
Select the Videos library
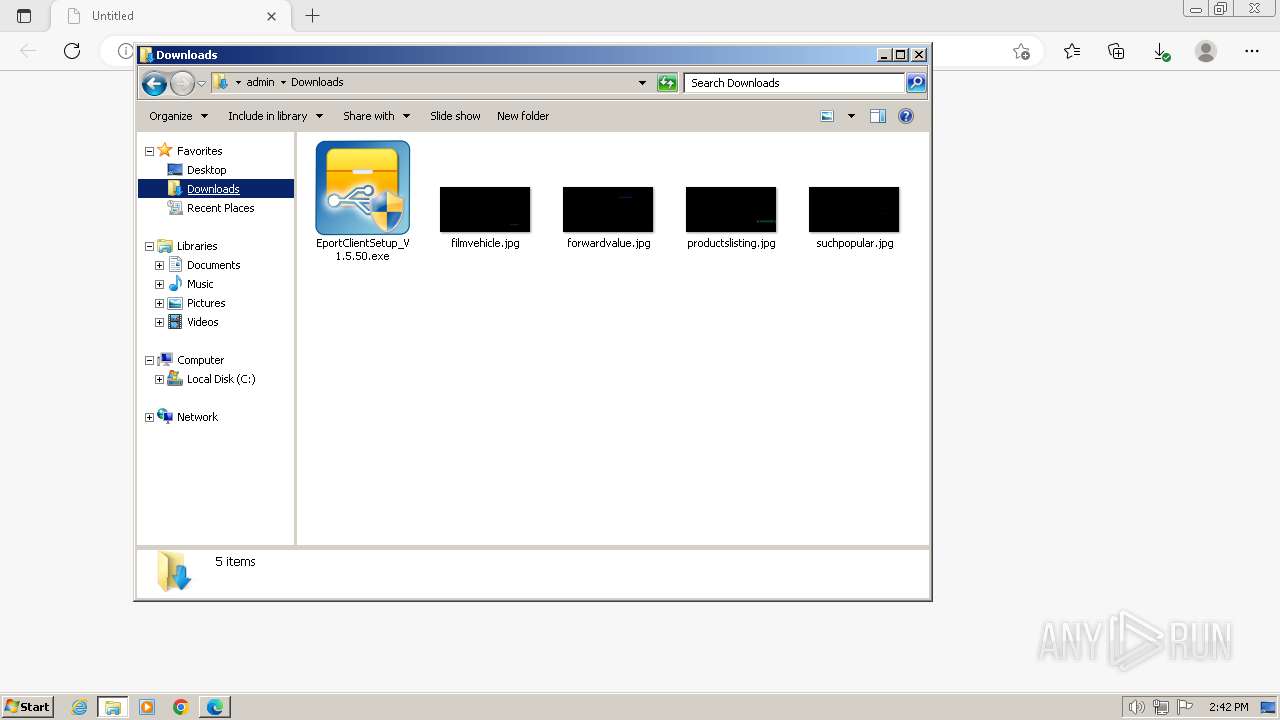[x=202, y=322]
